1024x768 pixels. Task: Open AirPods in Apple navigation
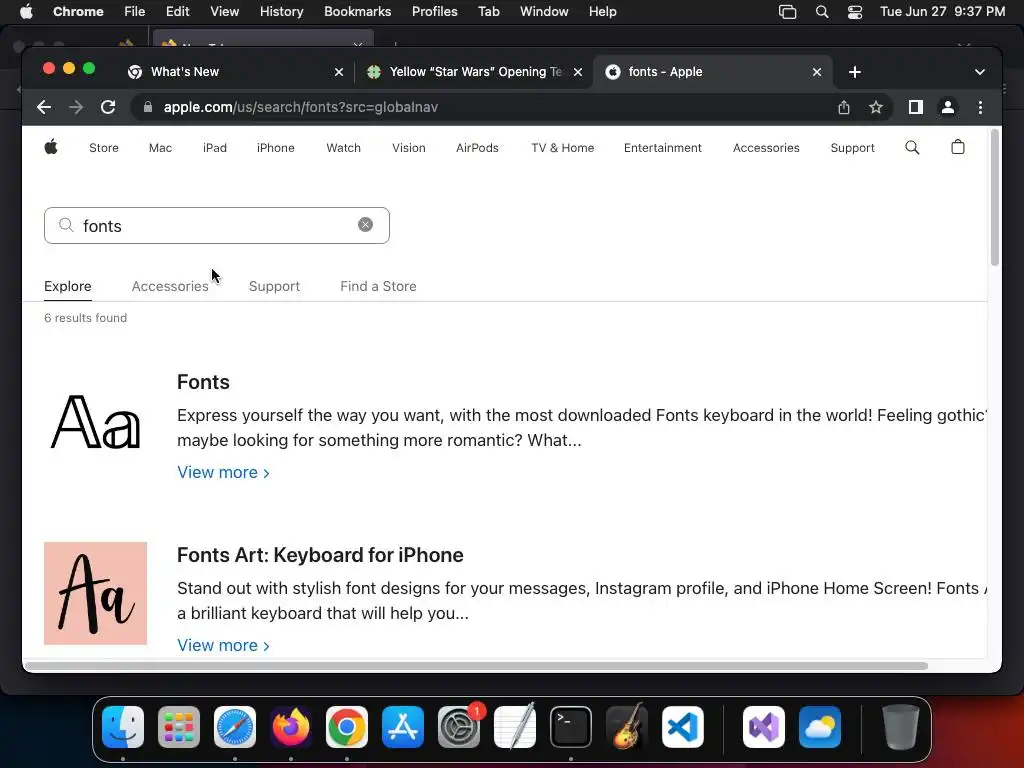tap(477, 148)
